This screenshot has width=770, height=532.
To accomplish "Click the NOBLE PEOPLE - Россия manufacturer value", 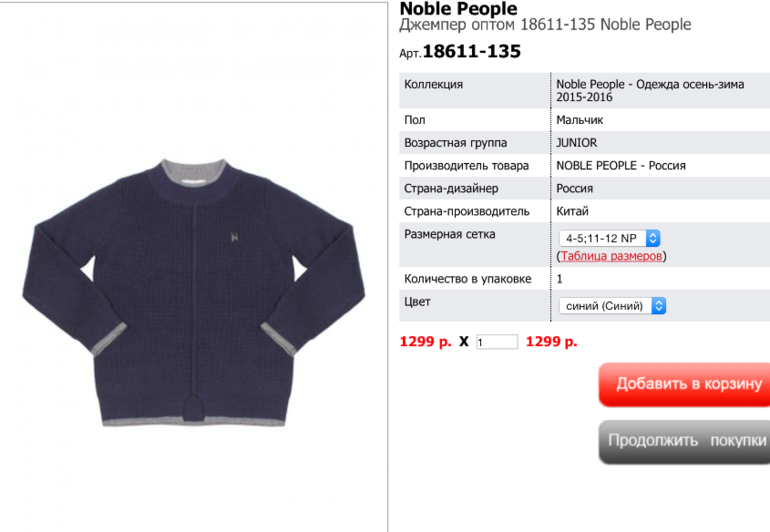I will (621, 166).
